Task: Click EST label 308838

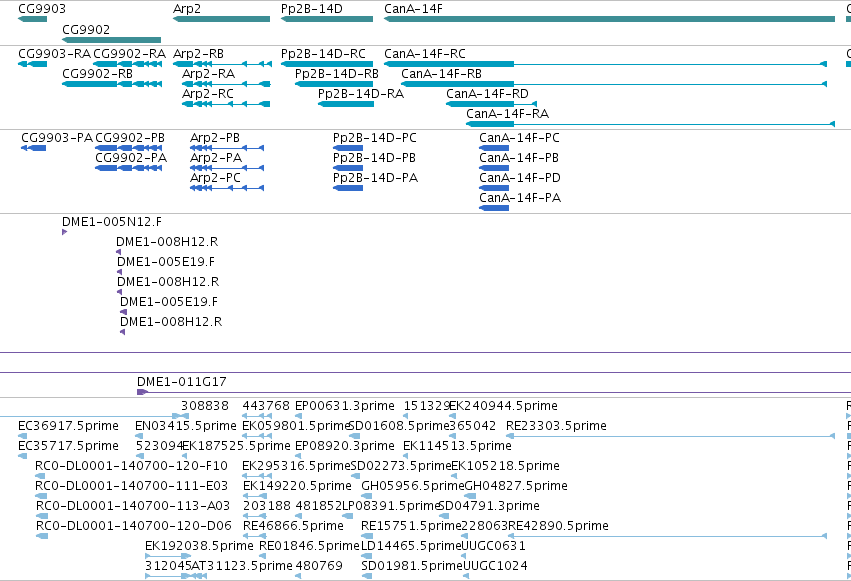Action: pyautogui.click(x=205, y=406)
